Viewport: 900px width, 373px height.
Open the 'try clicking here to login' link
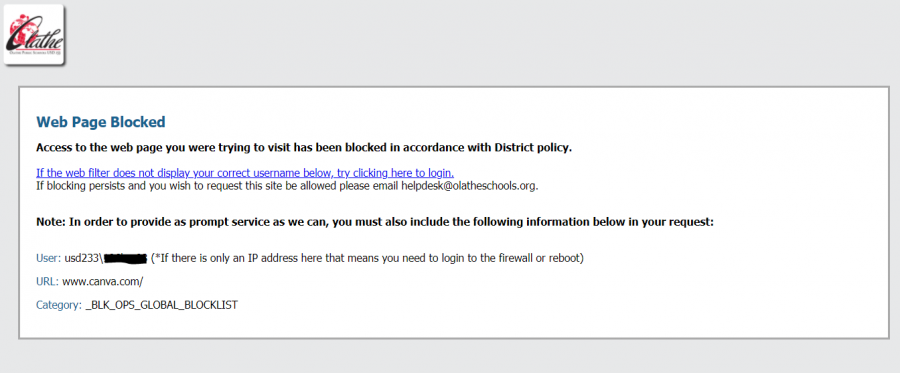click(x=245, y=173)
